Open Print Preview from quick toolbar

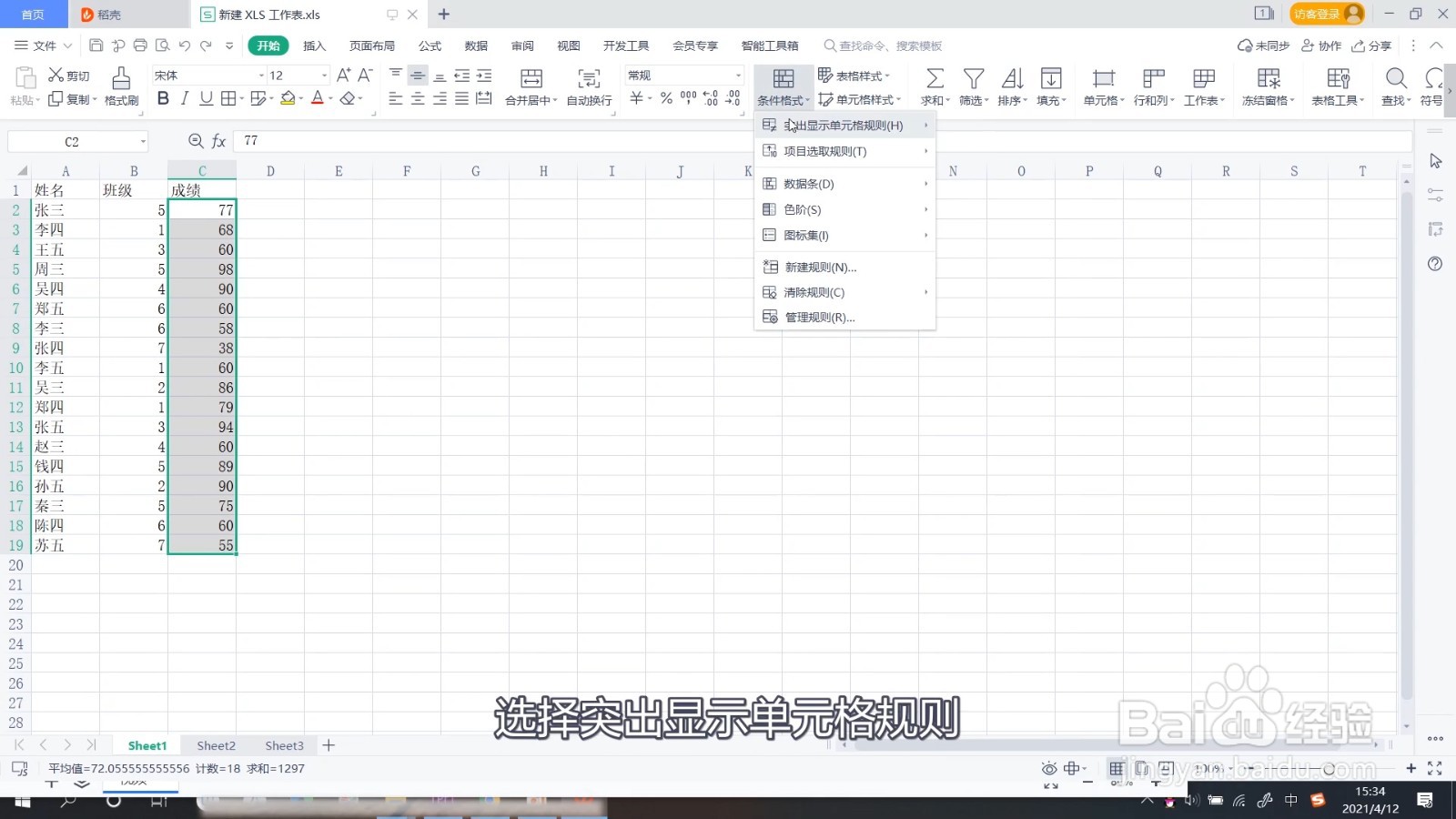[x=163, y=45]
